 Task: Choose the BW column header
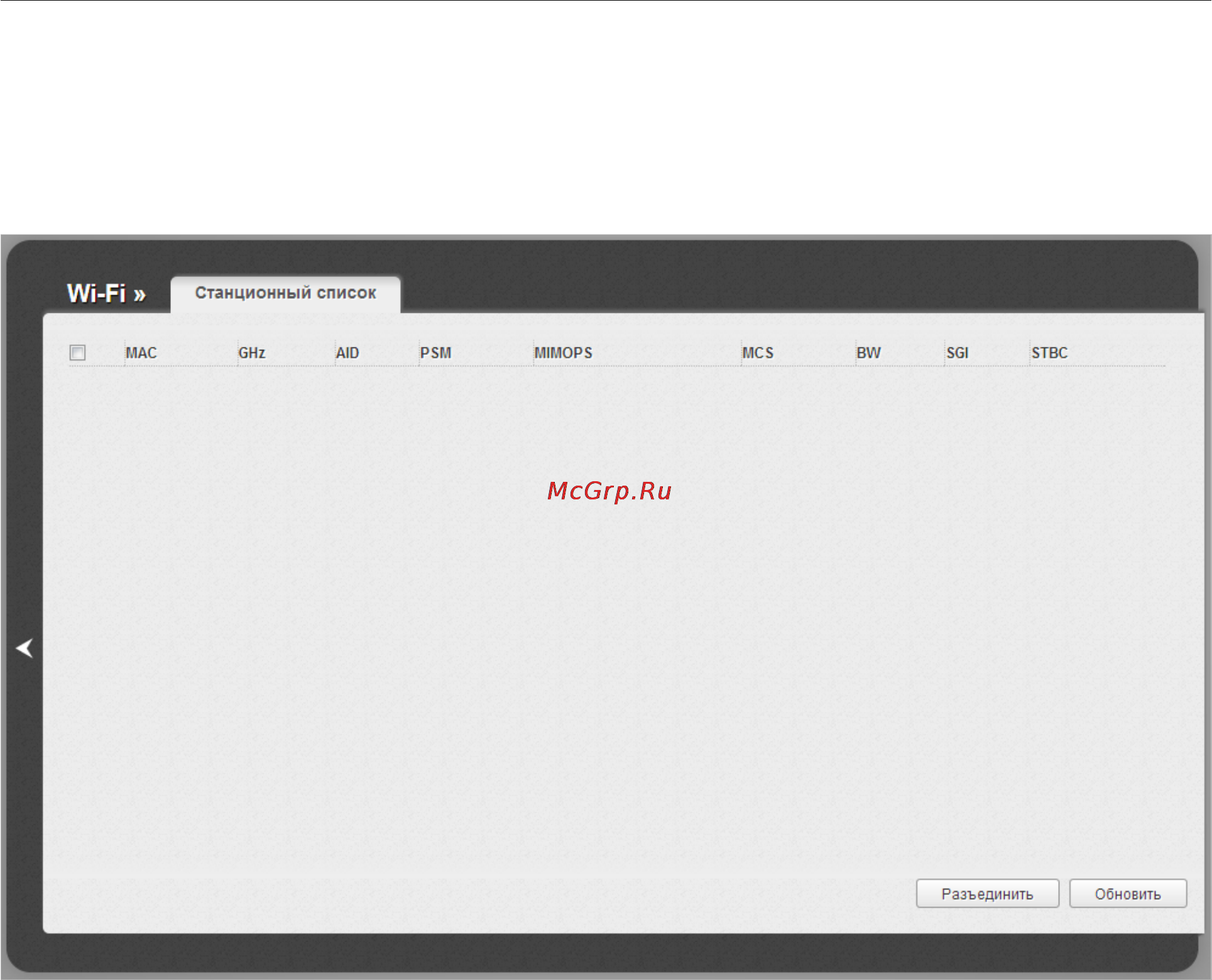coord(869,353)
